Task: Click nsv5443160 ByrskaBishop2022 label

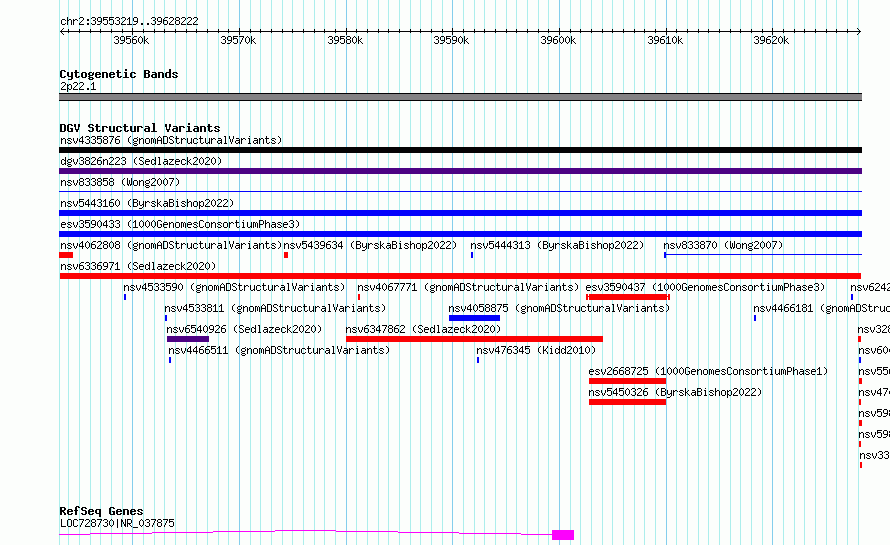Action: click(x=147, y=203)
